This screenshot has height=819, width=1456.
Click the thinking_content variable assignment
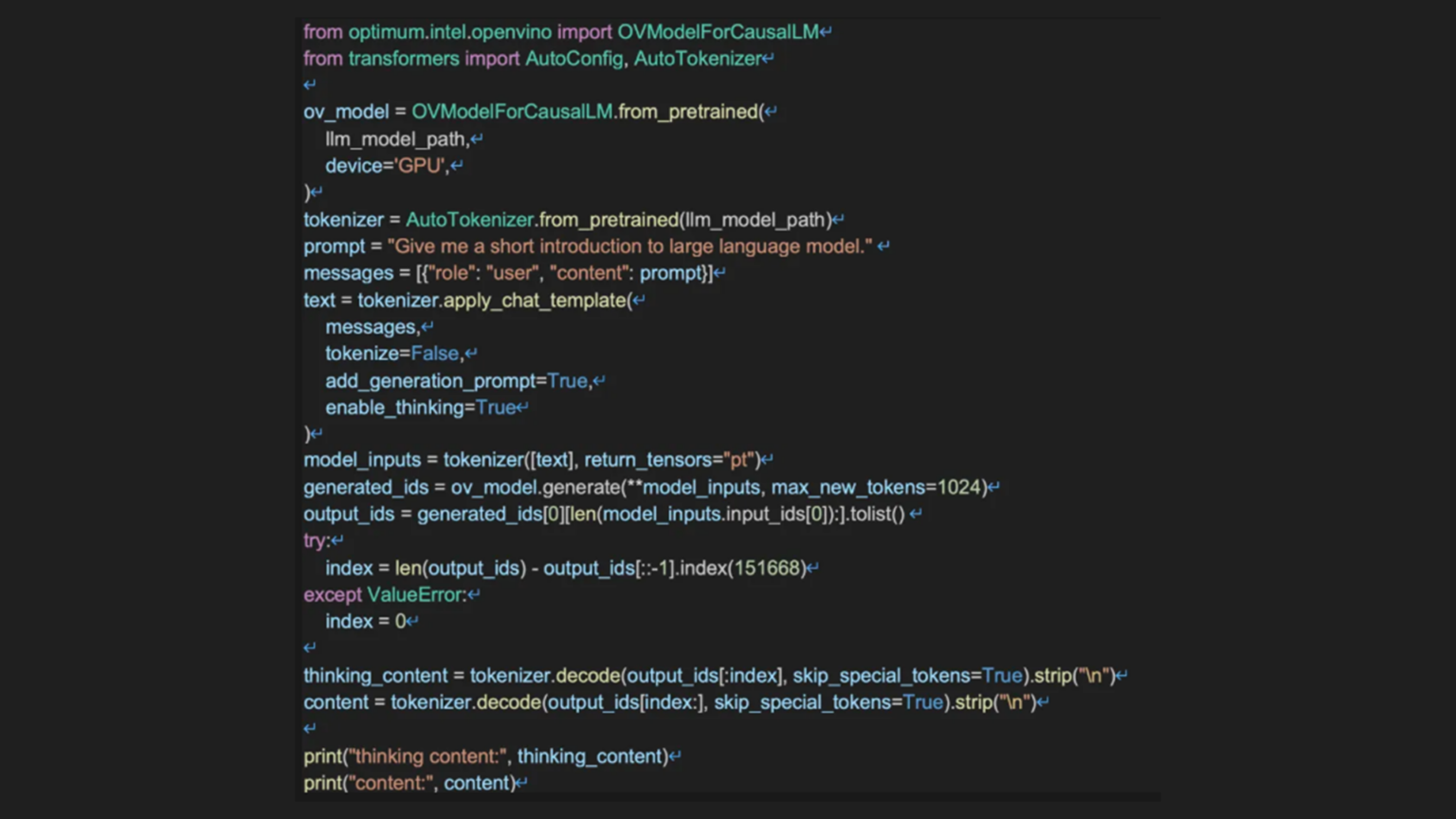[374, 676]
